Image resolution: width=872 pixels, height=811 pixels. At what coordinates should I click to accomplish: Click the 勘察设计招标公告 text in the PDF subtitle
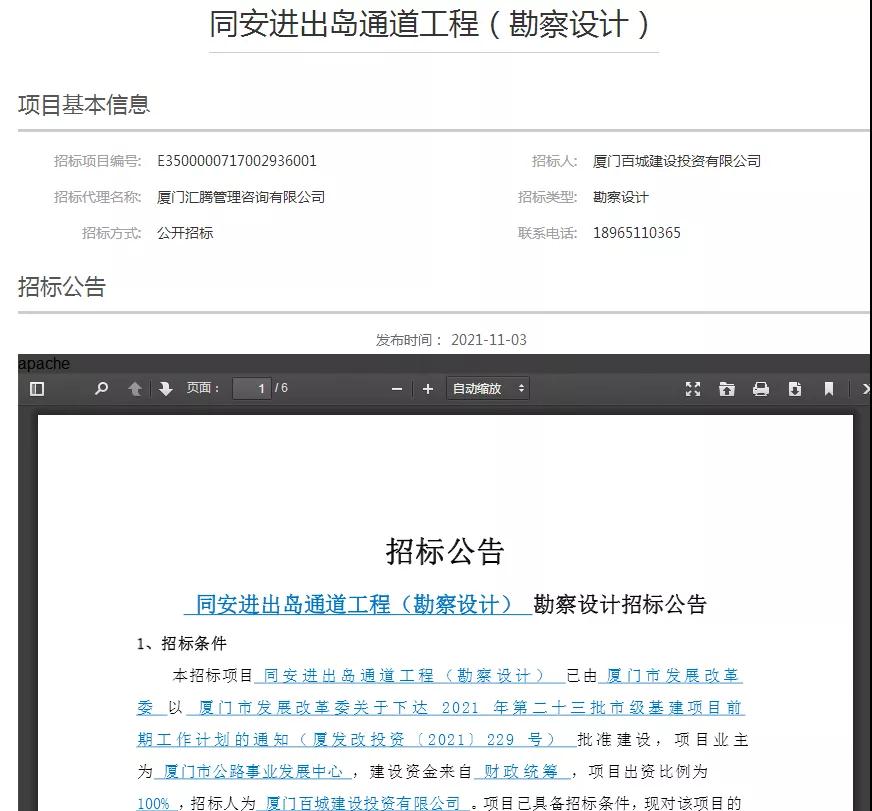[x=620, y=605]
